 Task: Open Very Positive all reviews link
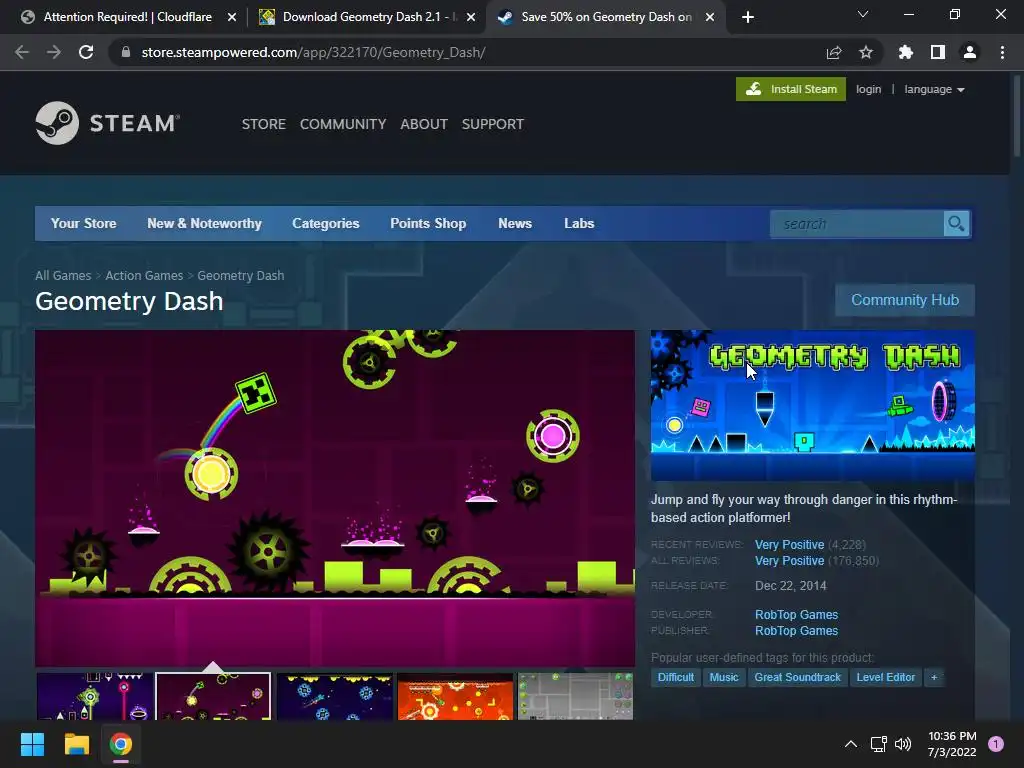[x=790, y=561]
